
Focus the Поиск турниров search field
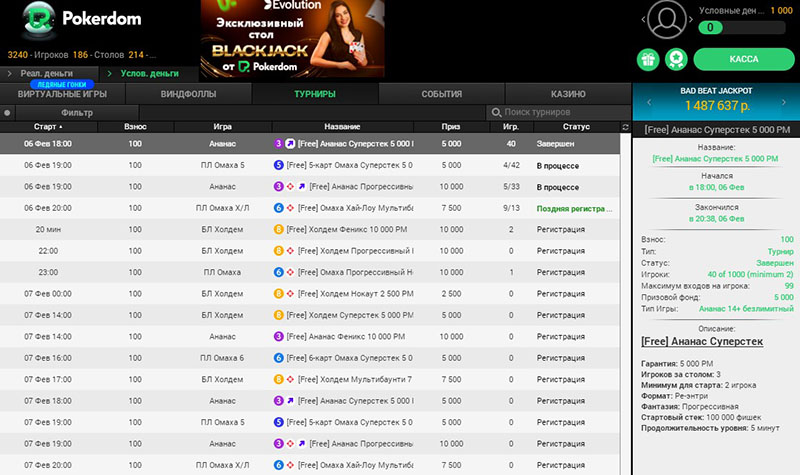coord(559,112)
